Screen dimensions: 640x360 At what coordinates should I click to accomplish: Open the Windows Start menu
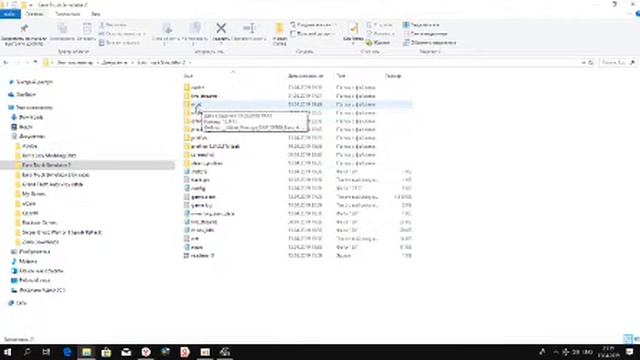(7, 352)
